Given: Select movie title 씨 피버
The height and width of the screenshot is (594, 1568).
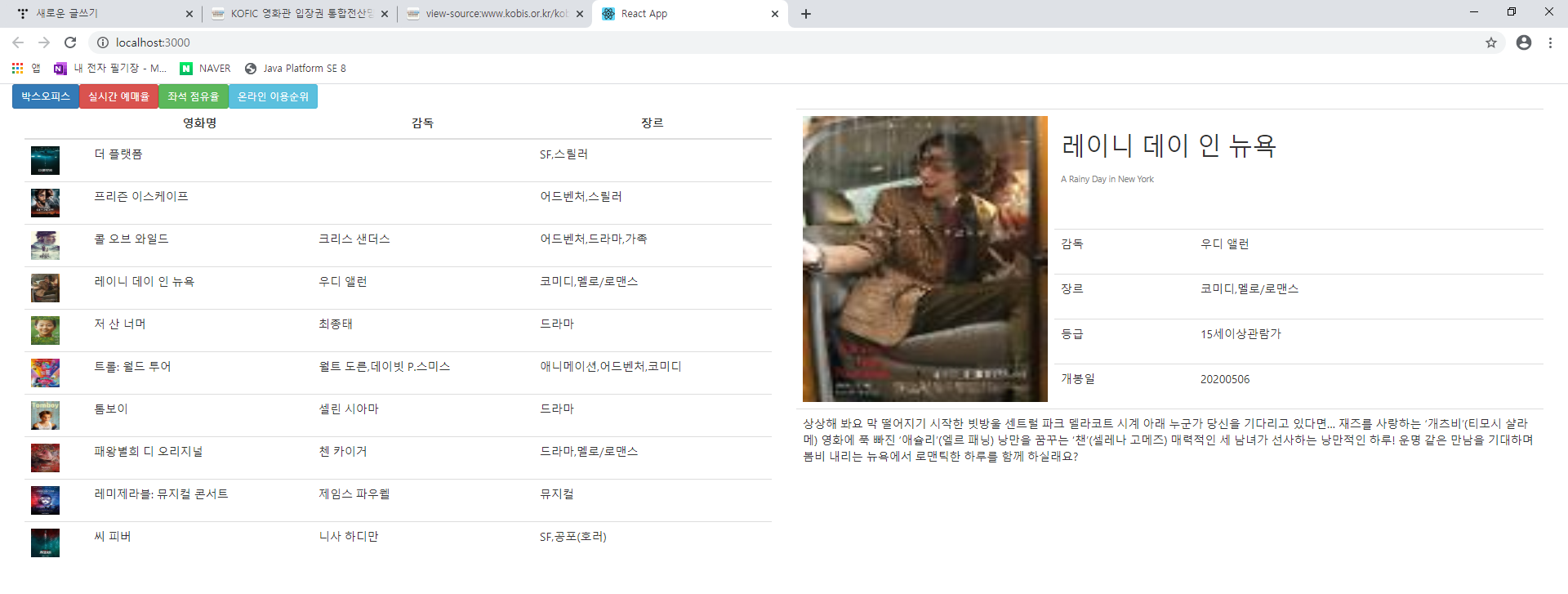Looking at the screenshot, I should point(113,537).
